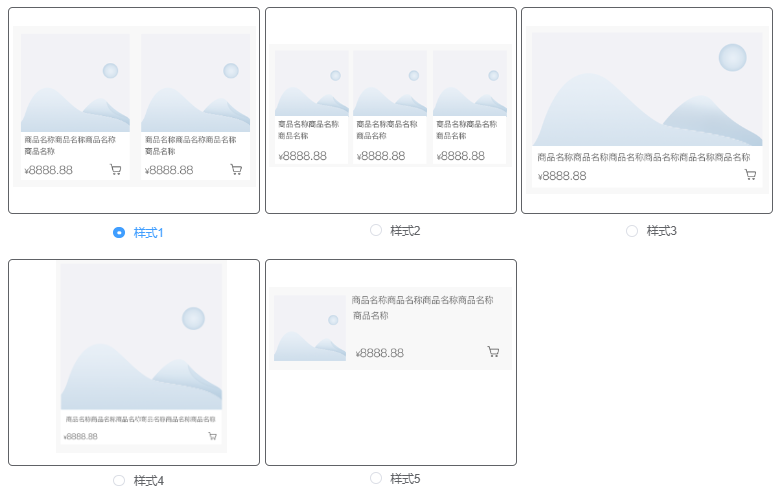Choose the 样式2 radio option
Screen dimensions: 781x489
click(376, 230)
